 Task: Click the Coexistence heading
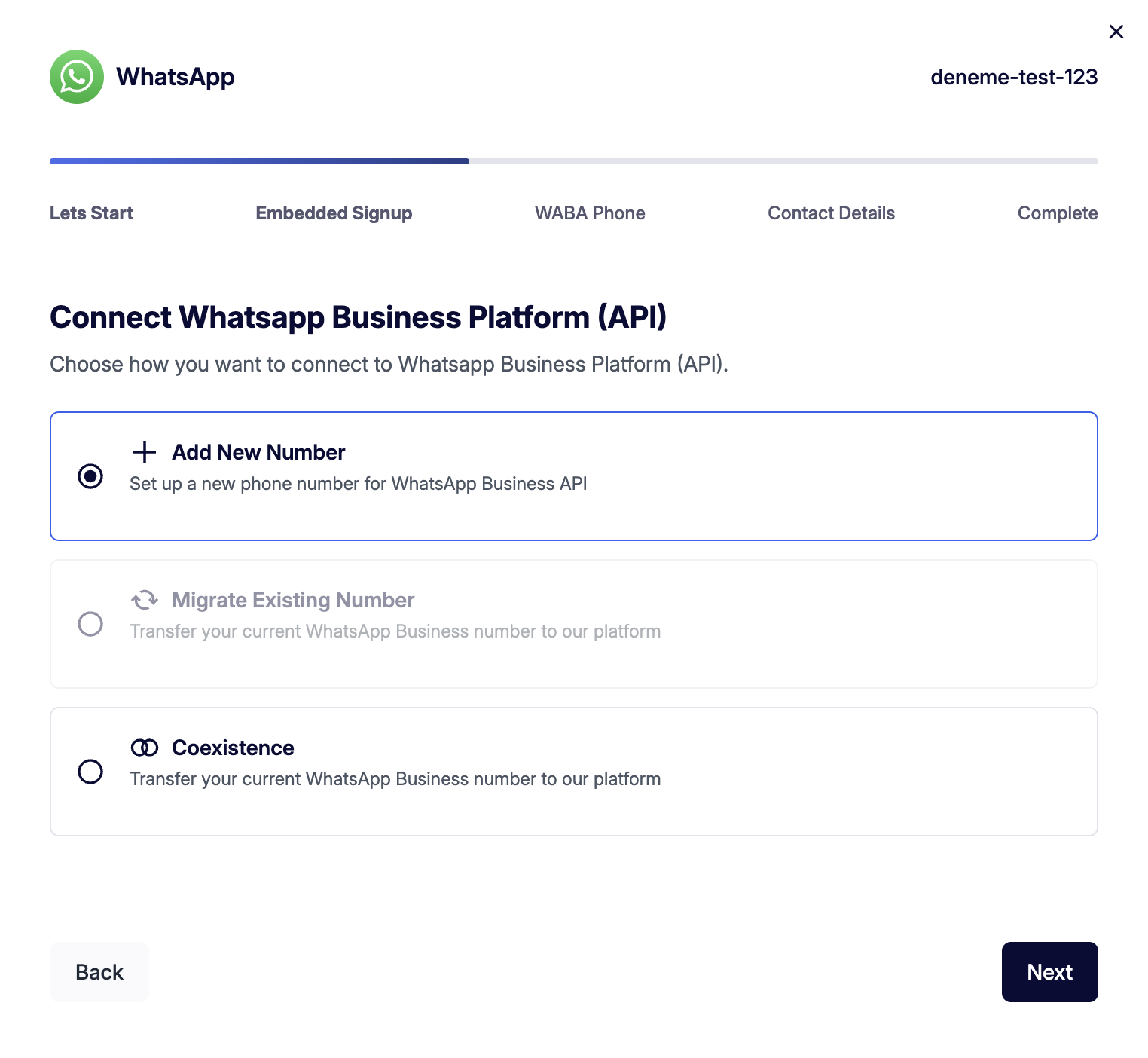tap(233, 748)
